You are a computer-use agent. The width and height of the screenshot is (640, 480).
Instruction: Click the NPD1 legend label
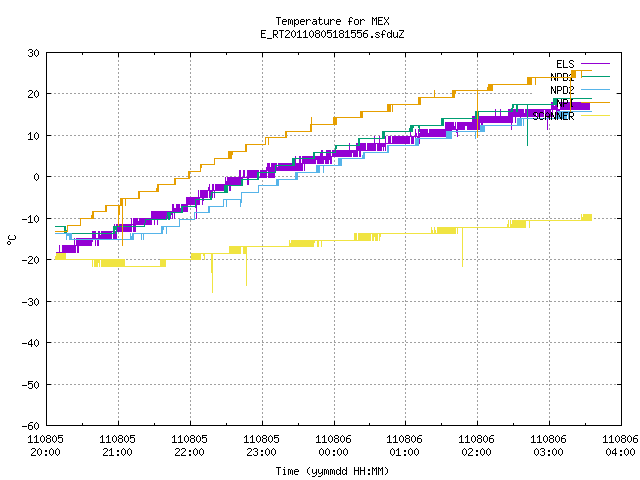tap(562, 77)
